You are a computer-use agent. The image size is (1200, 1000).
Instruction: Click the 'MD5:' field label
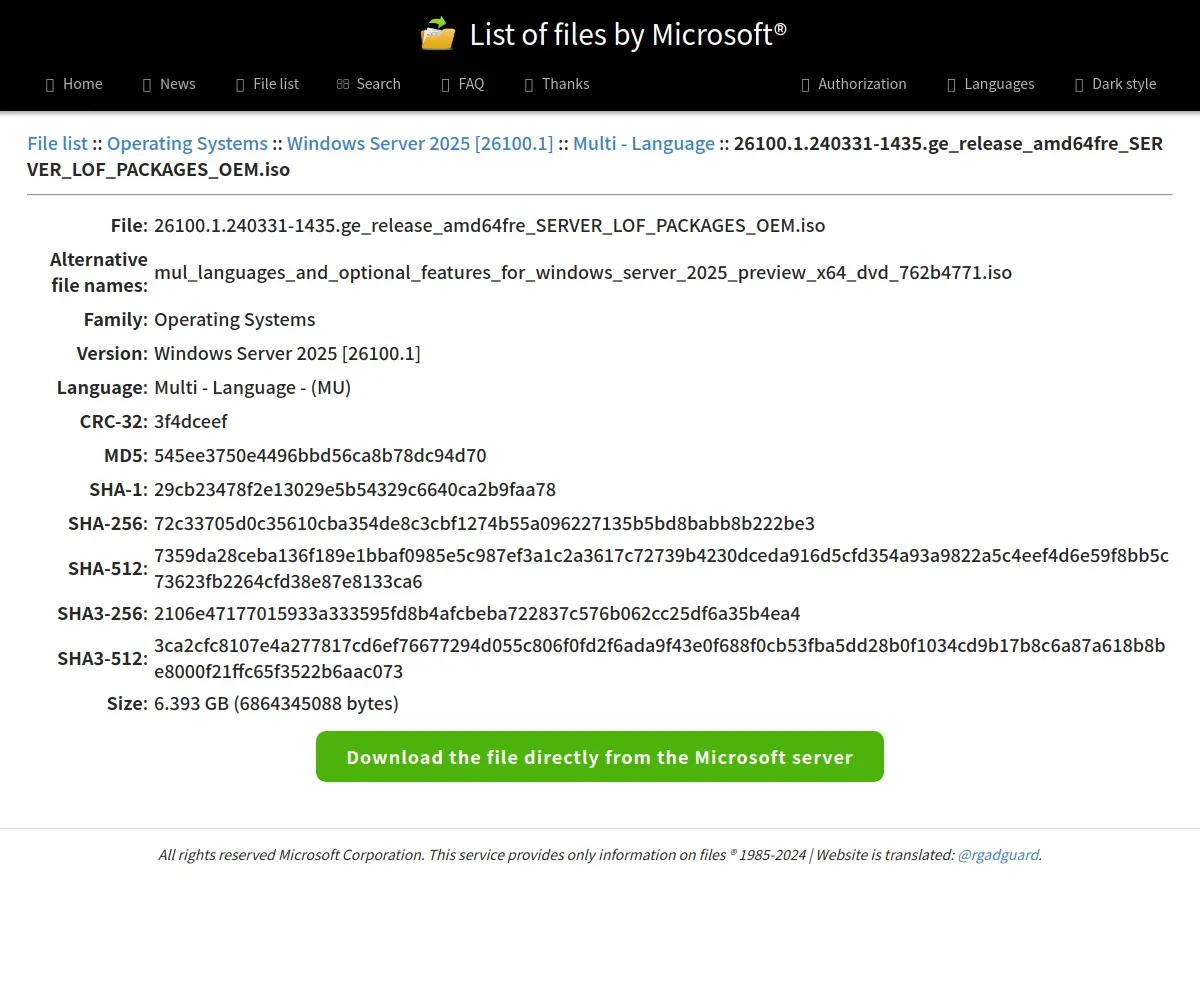point(126,455)
